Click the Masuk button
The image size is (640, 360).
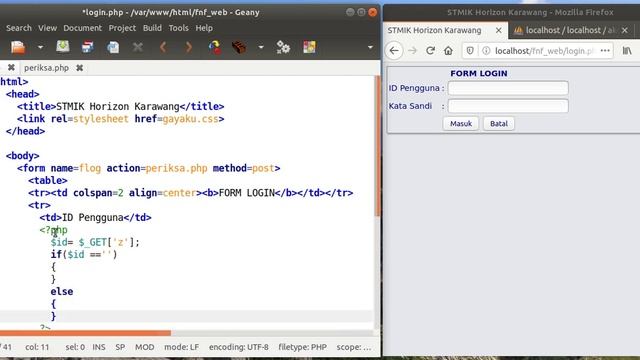[461, 124]
